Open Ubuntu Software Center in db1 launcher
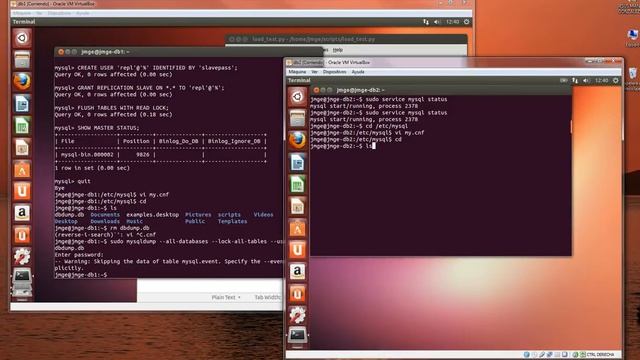Viewport: 640px width, 360px height. tap(22, 169)
